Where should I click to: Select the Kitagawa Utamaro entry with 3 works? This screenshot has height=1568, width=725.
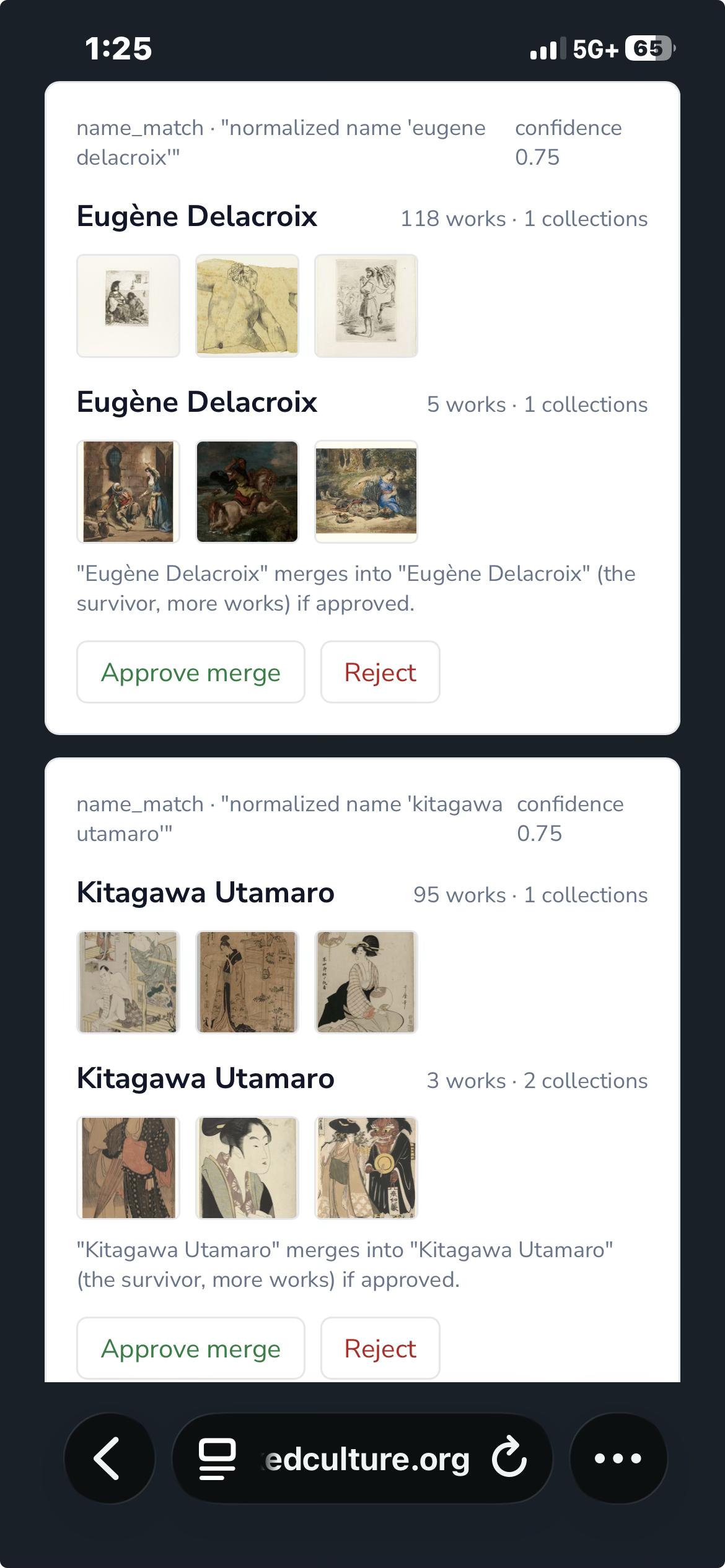click(206, 1079)
